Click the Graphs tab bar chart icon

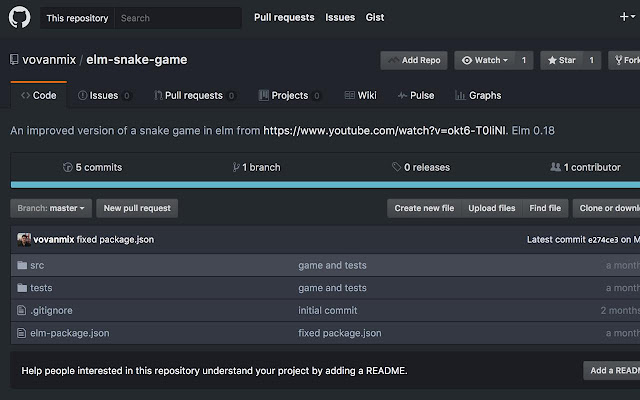click(460, 96)
